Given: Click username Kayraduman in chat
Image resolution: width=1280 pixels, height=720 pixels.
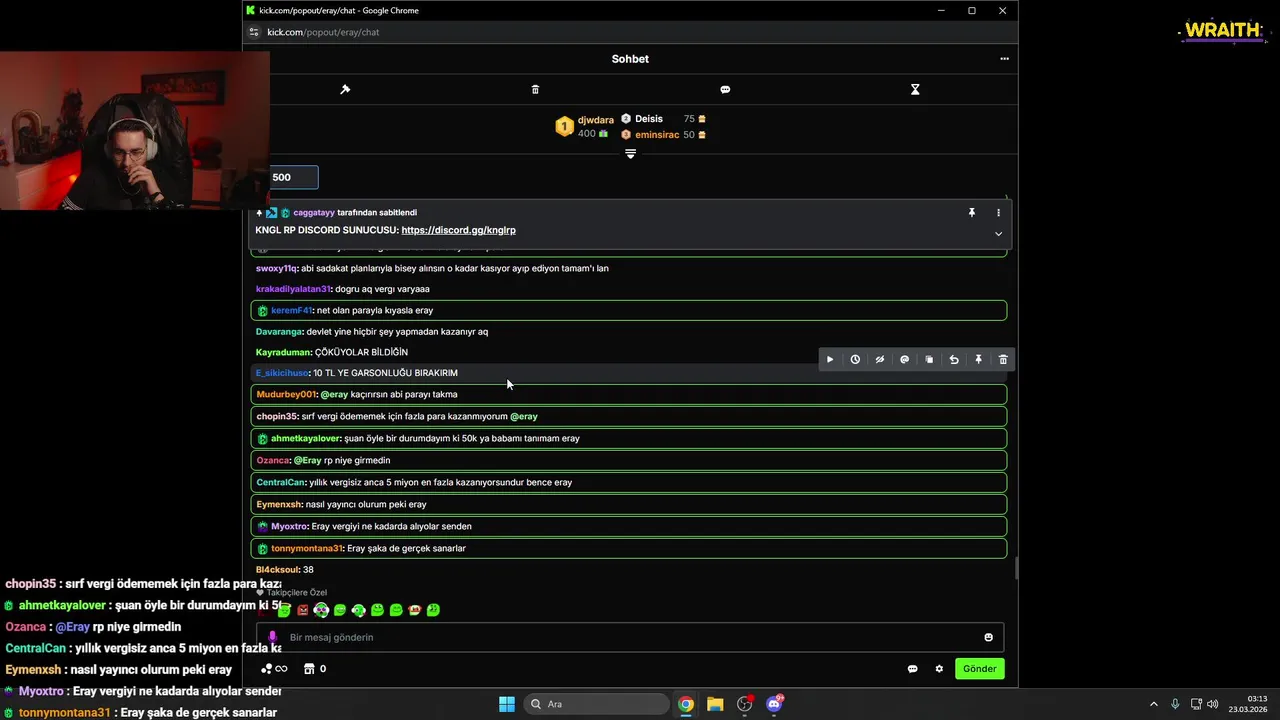Looking at the screenshot, I should click(x=283, y=352).
